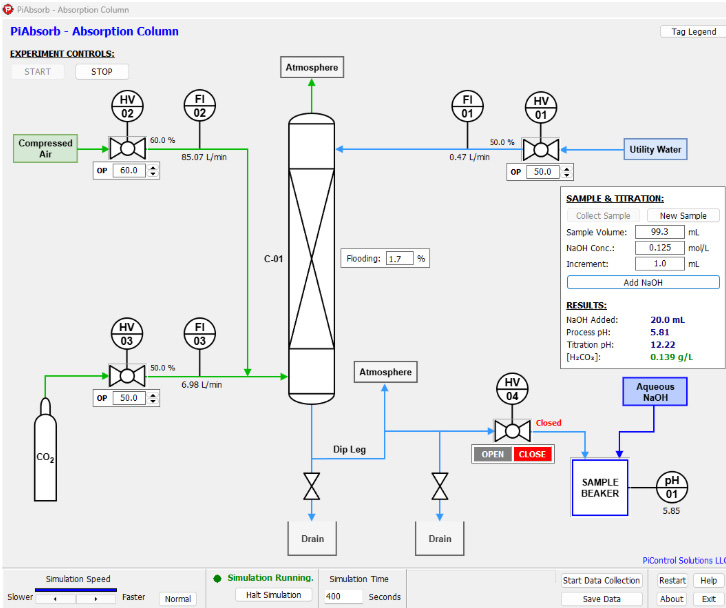The width and height of the screenshot is (726, 608).
Task: Decrease HV 01 OP with down arrow
Action: (567, 175)
